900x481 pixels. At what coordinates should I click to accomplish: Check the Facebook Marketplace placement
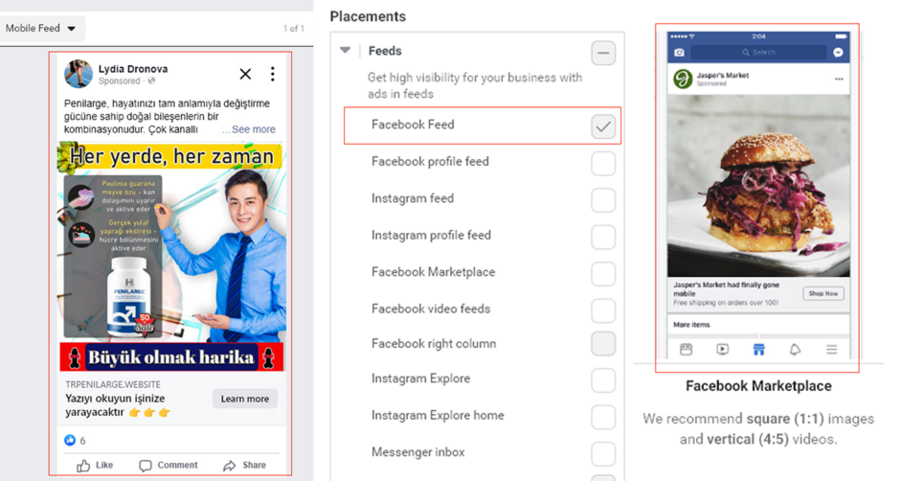click(x=603, y=273)
